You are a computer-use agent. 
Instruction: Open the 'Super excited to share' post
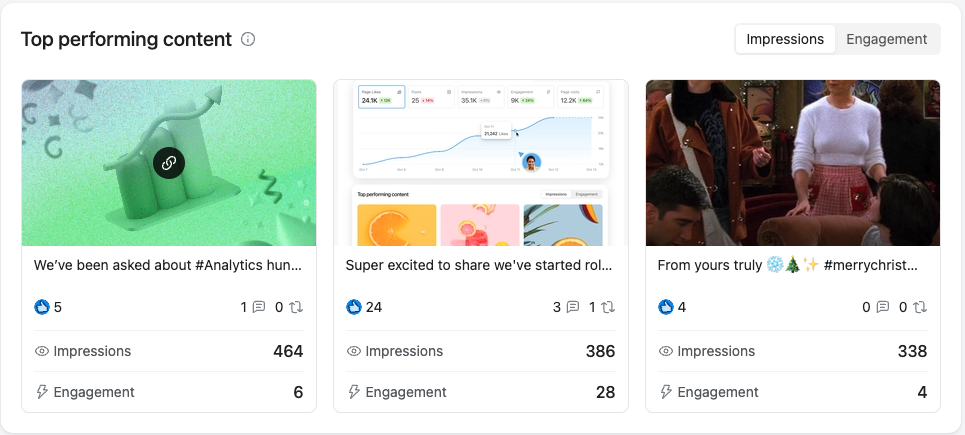pyautogui.click(x=480, y=266)
